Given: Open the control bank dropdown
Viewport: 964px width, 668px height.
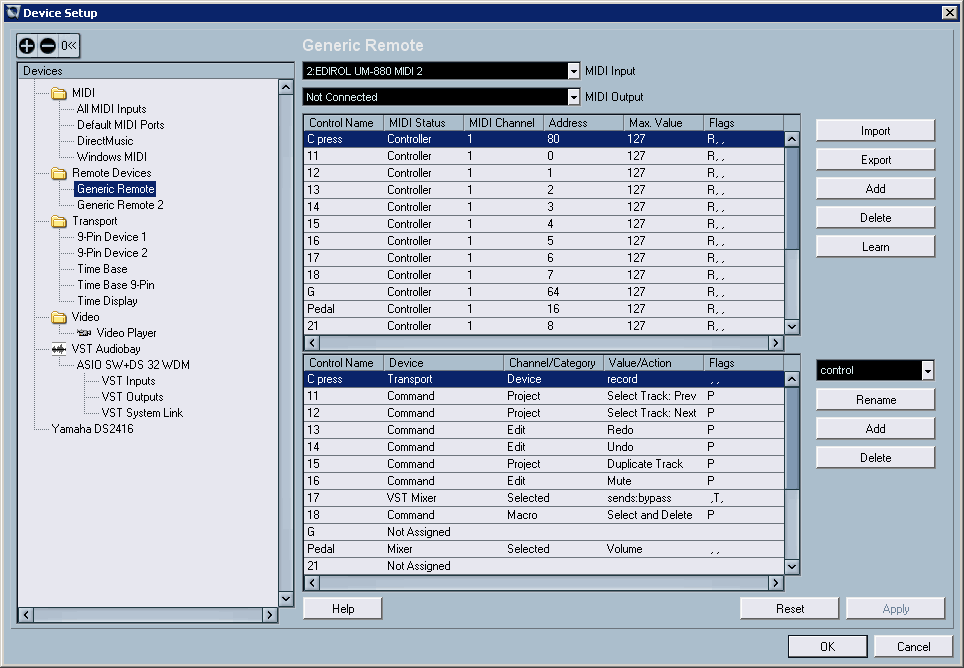Looking at the screenshot, I should tap(927, 371).
